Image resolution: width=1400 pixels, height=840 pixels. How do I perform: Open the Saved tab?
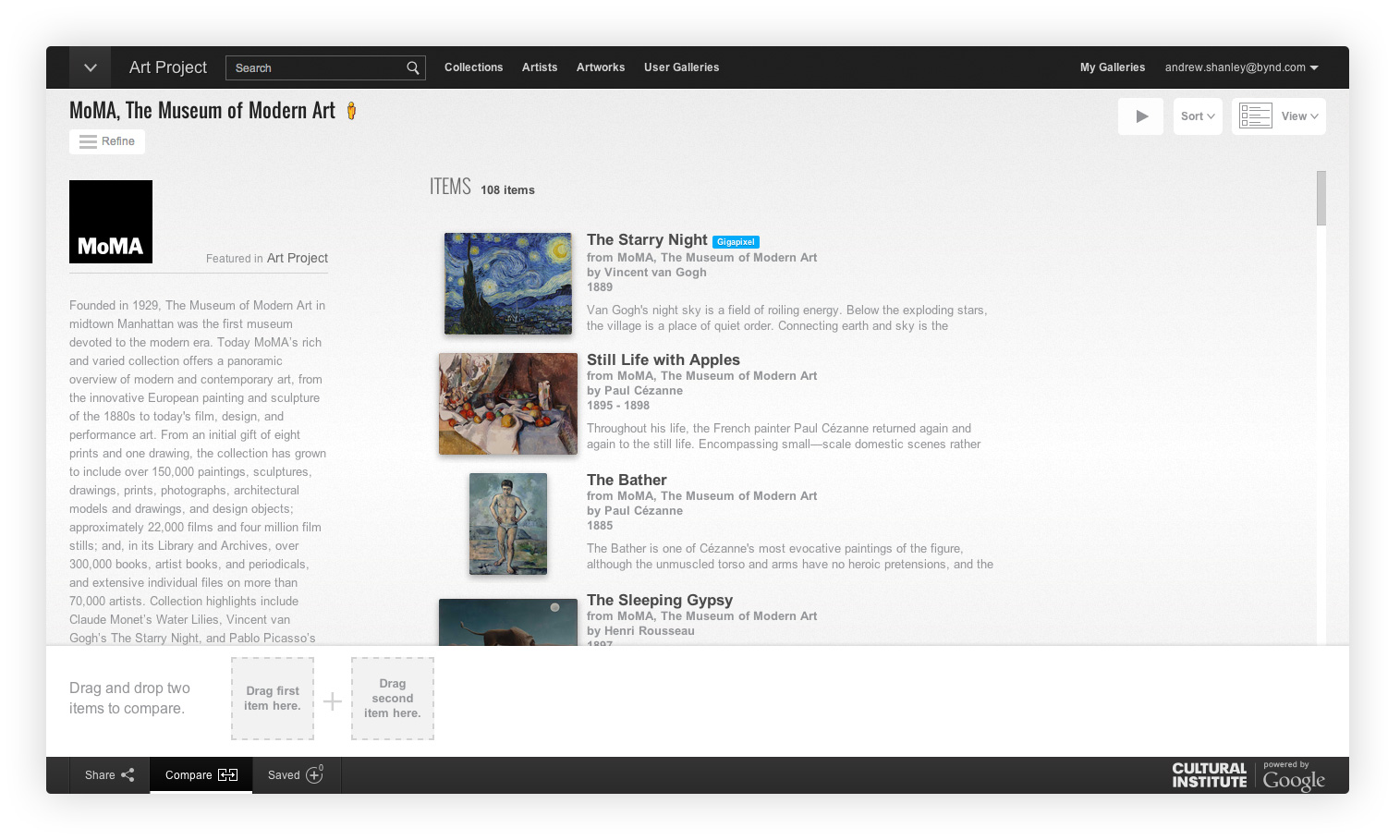point(296,775)
